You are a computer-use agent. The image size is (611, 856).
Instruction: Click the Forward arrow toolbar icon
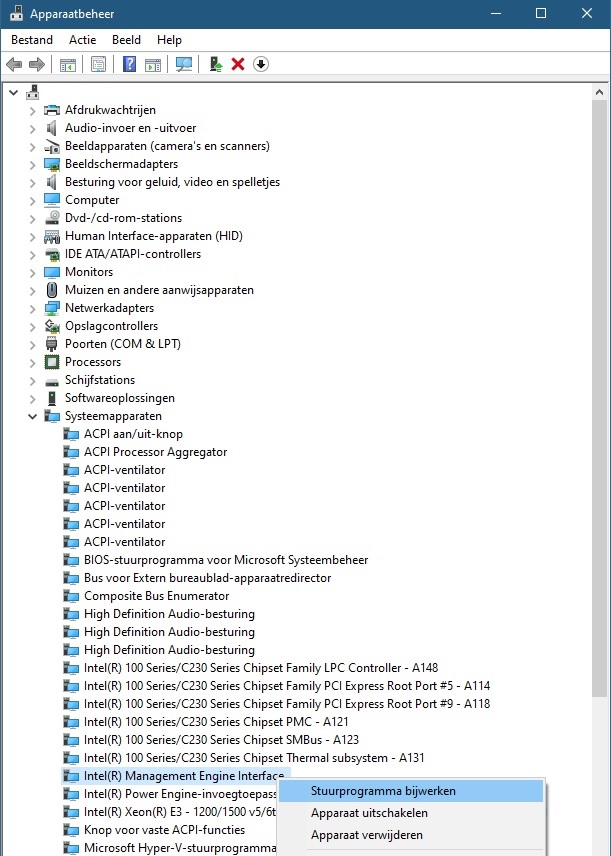pos(37,64)
